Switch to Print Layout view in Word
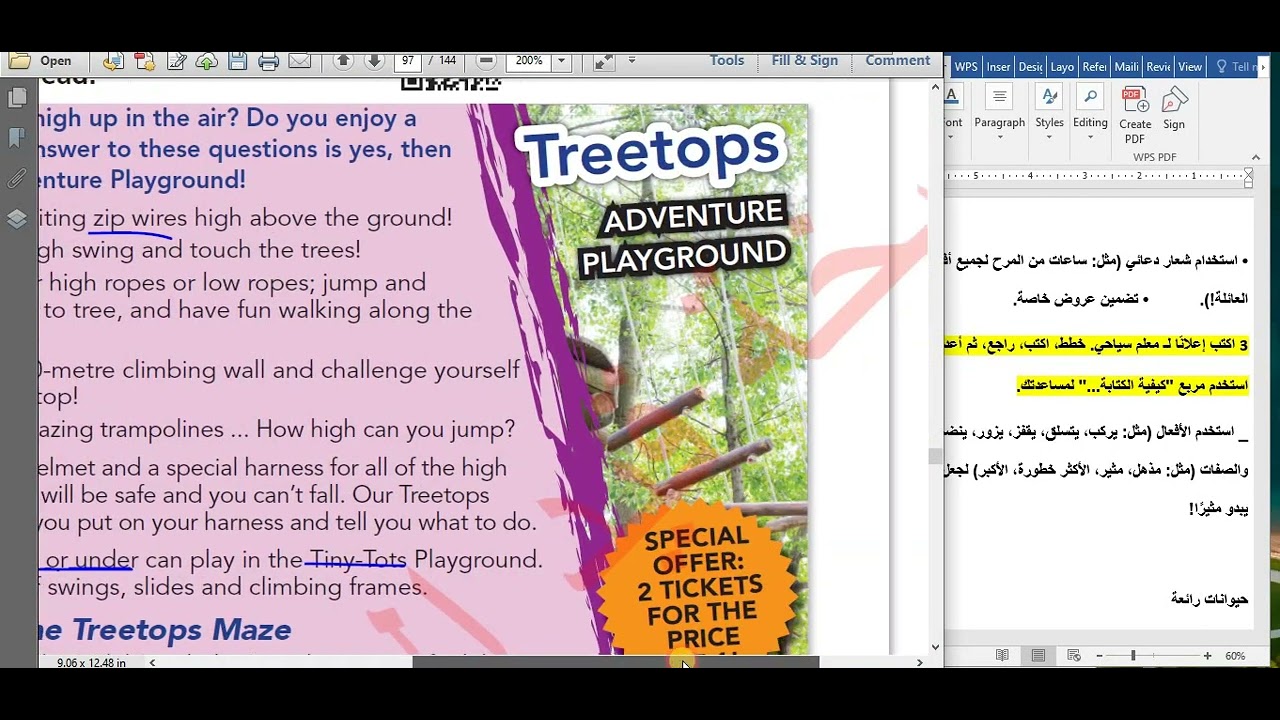The height and width of the screenshot is (720, 1280). click(1038, 656)
